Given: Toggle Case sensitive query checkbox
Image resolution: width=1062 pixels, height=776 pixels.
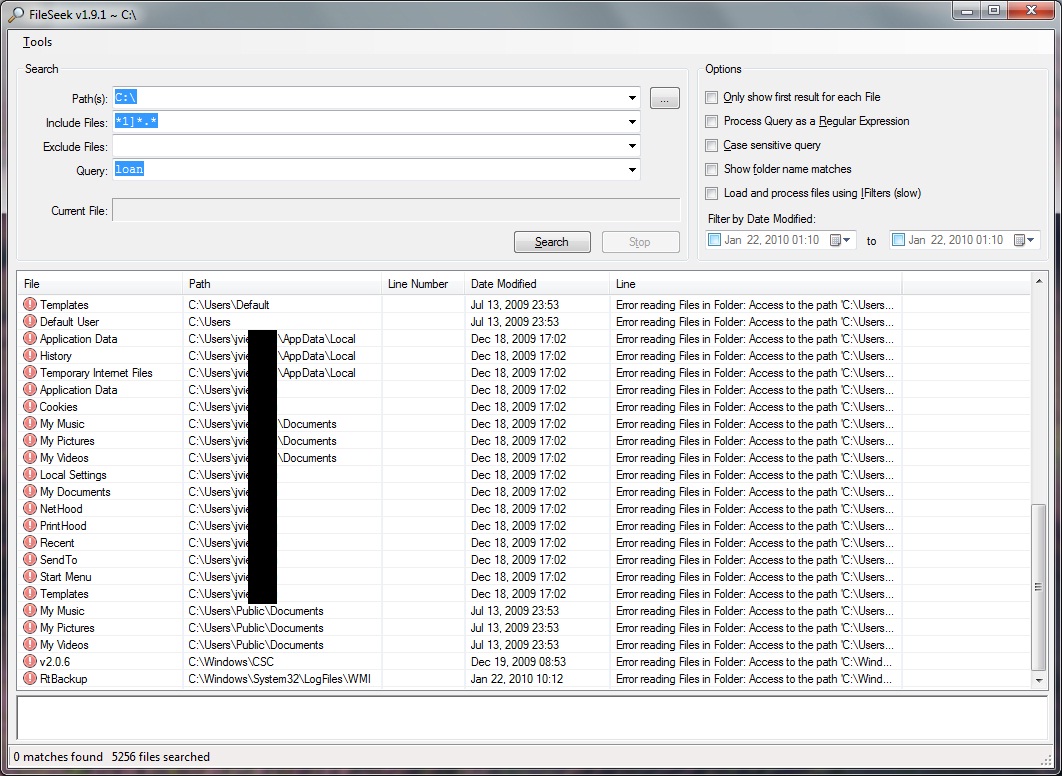Looking at the screenshot, I should [x=712, y=145].
